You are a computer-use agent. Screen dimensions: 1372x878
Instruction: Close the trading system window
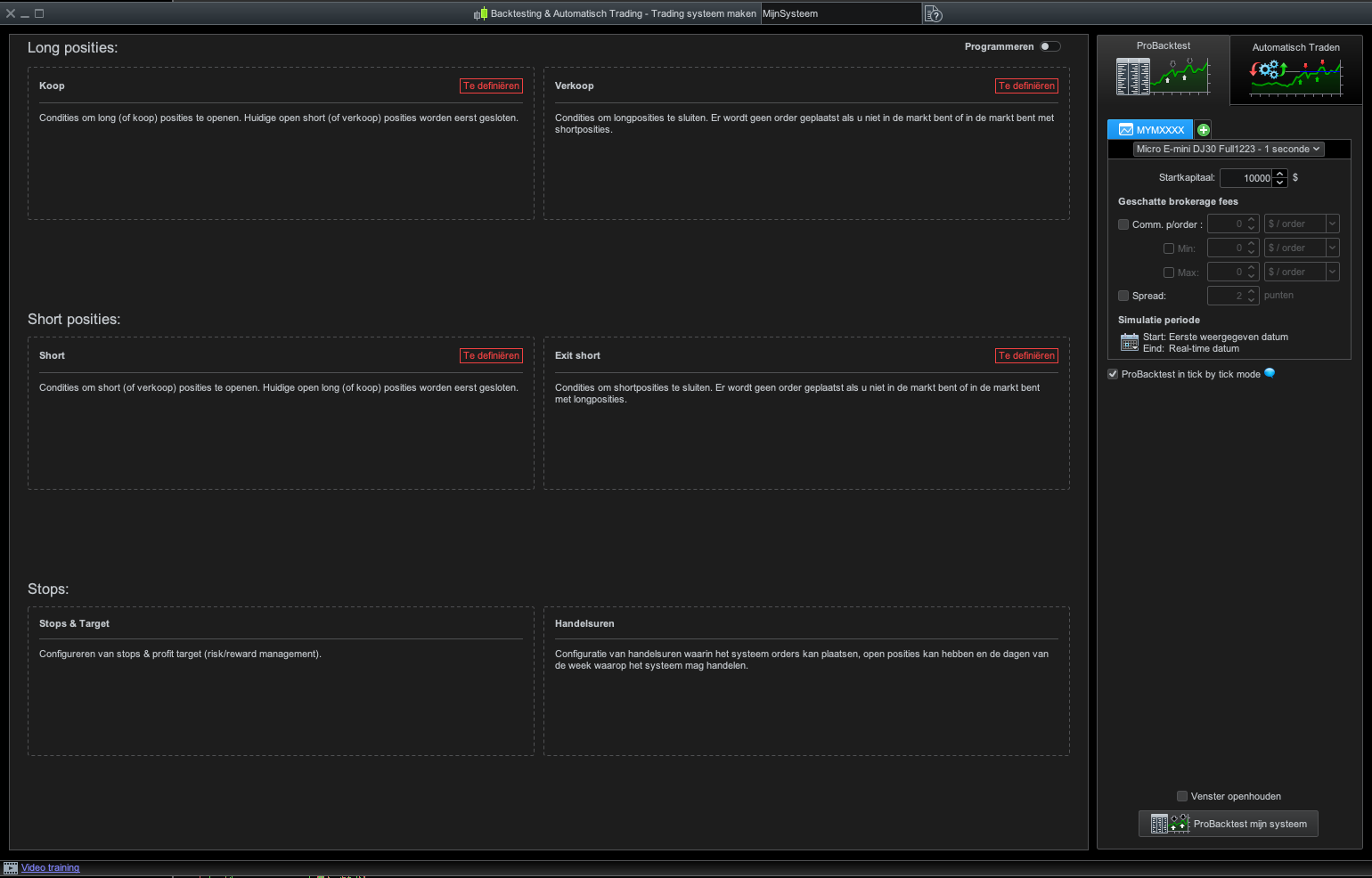click(x=11, y=13)
